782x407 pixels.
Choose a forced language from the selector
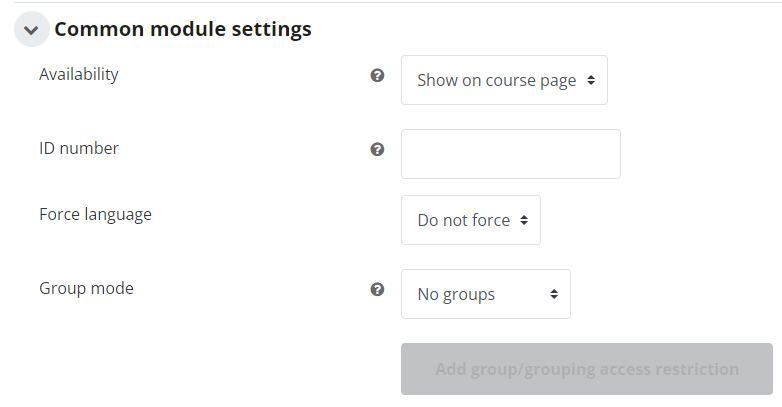pos(471,220)
